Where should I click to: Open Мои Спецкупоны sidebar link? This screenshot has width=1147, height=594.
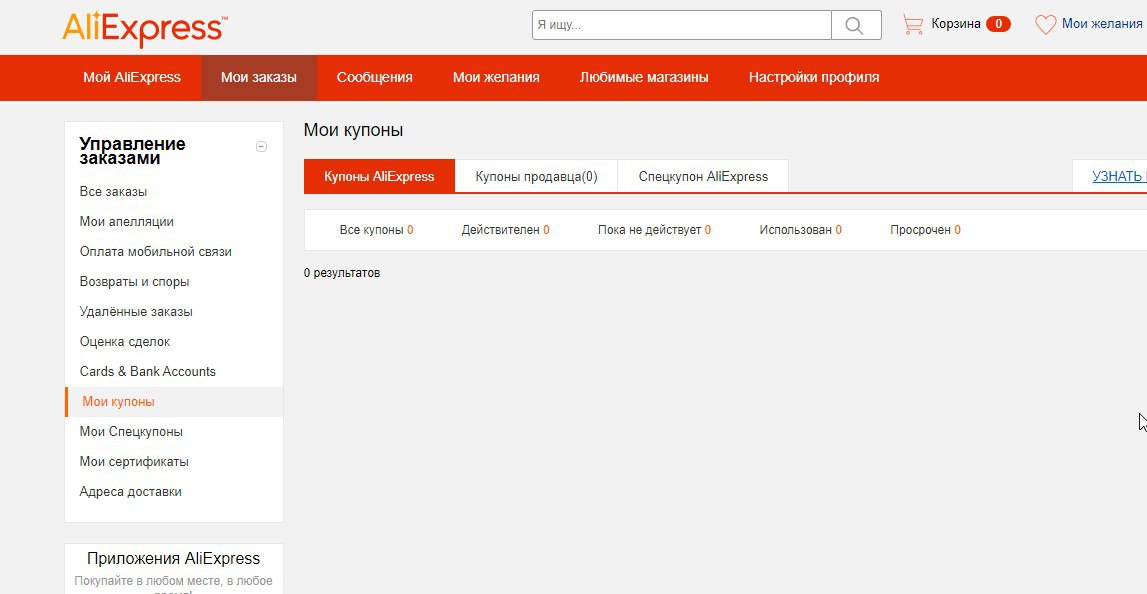tap(132, 432)
